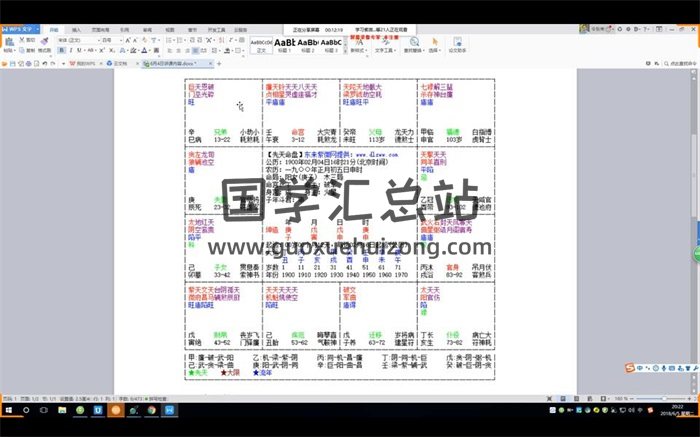The height and width of the screenshot is (437, 700).
Task: Open Chrome from the Windows taskbar
Action: [152, 410]
